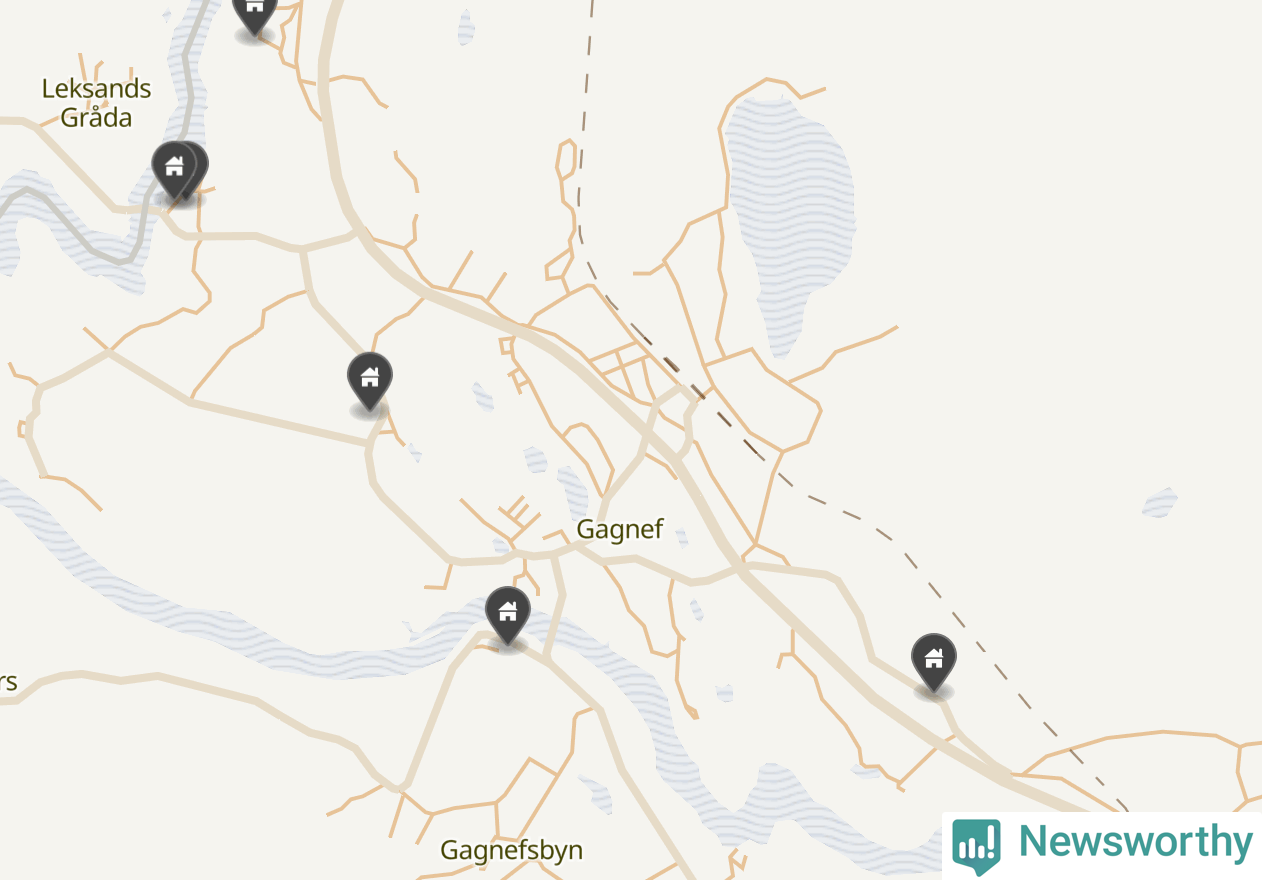Select the Gagnefsbyn place label
The image size is (1262, 880).
(x=512, y=851)
